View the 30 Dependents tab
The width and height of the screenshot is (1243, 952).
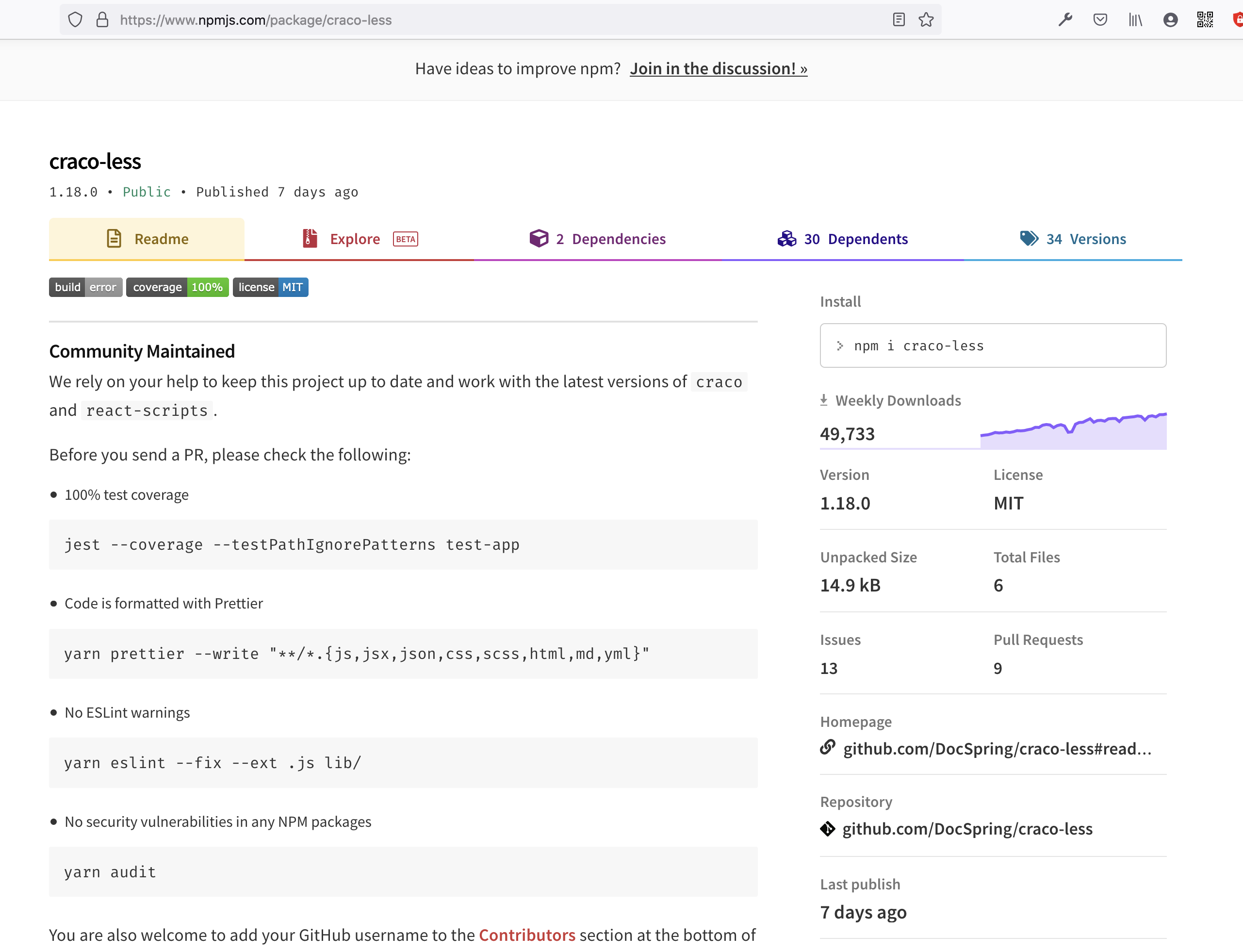pos(842,239)
